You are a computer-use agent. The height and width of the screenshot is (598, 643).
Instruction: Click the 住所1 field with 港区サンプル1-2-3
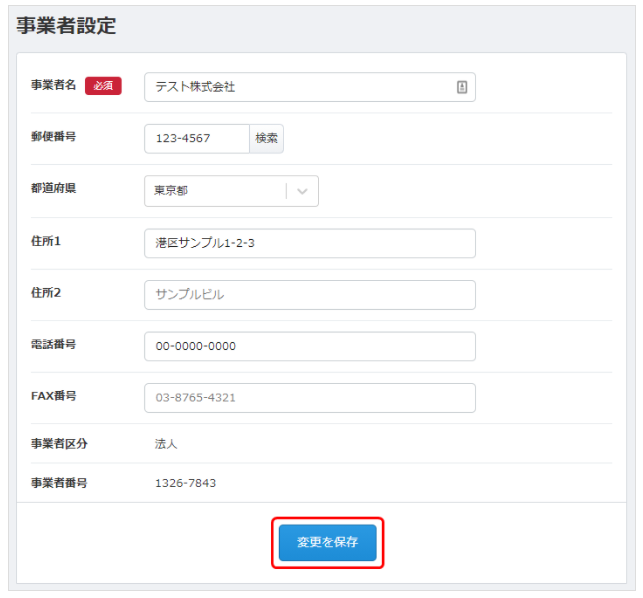click(310, 243)
